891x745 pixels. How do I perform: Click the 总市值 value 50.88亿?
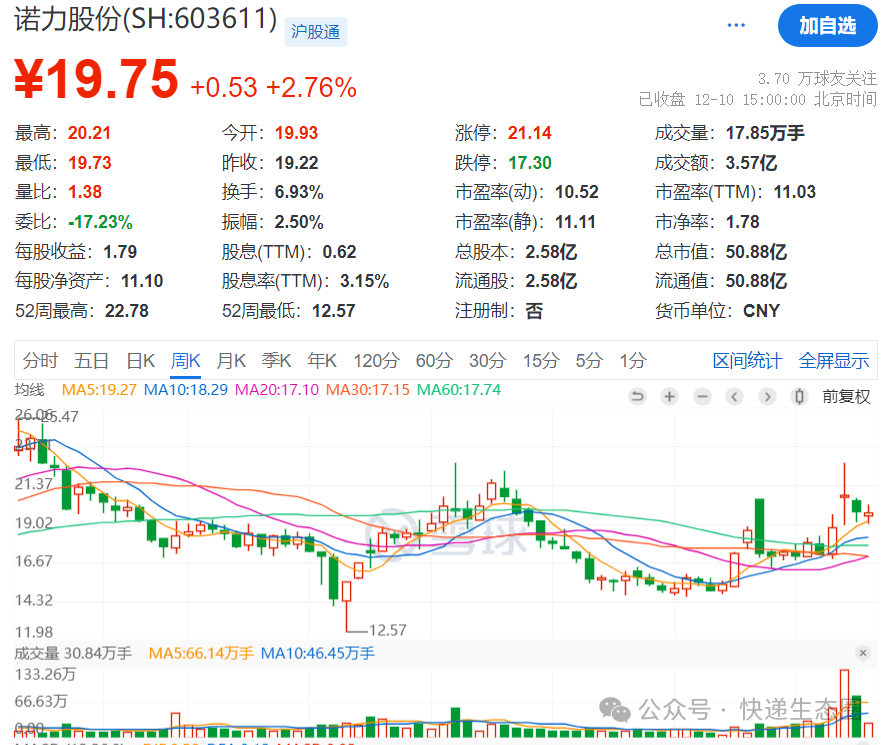pos(756,252)
